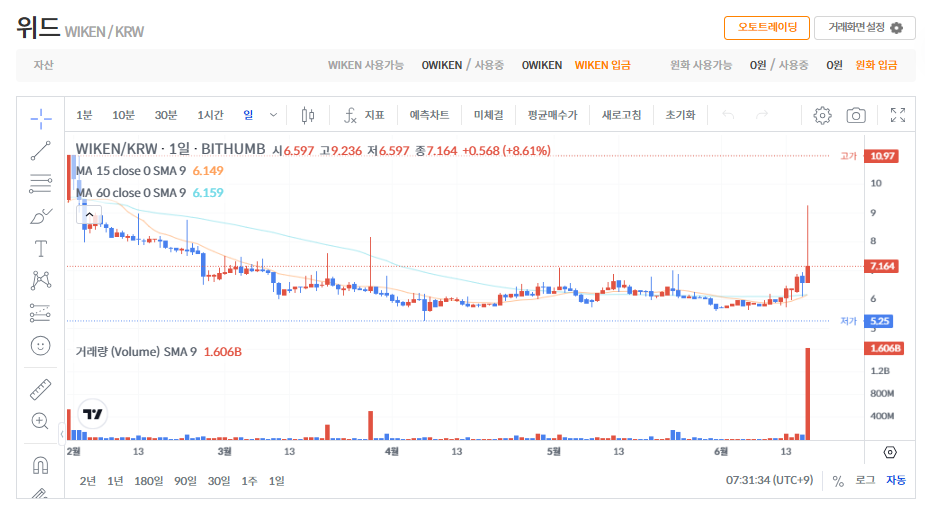Select the crosshair cursor tool
This screenshot has width=925, height=508.
(41, 119)
